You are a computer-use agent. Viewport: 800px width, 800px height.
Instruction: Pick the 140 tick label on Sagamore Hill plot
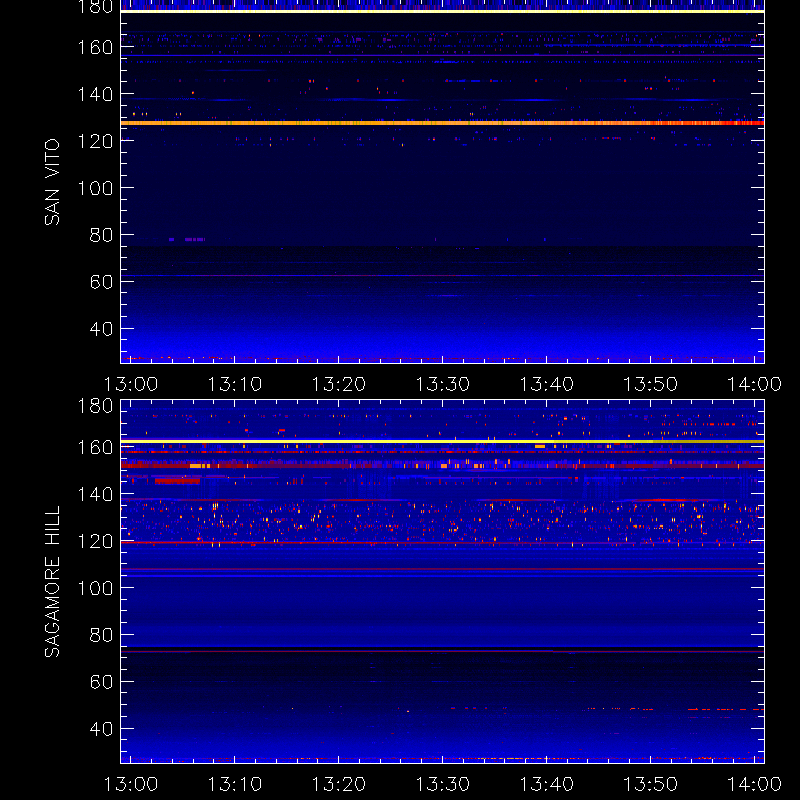click(x=95, y=494)
